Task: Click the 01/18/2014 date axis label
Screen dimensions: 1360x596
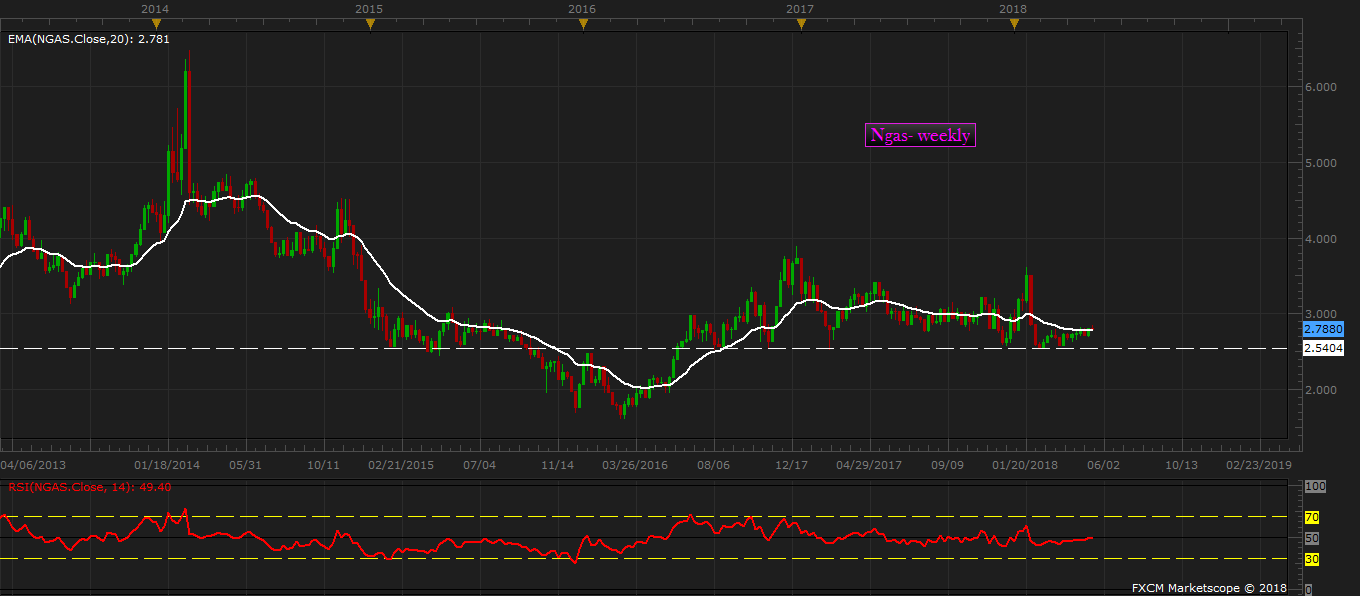Action: [x=167, y=465]
